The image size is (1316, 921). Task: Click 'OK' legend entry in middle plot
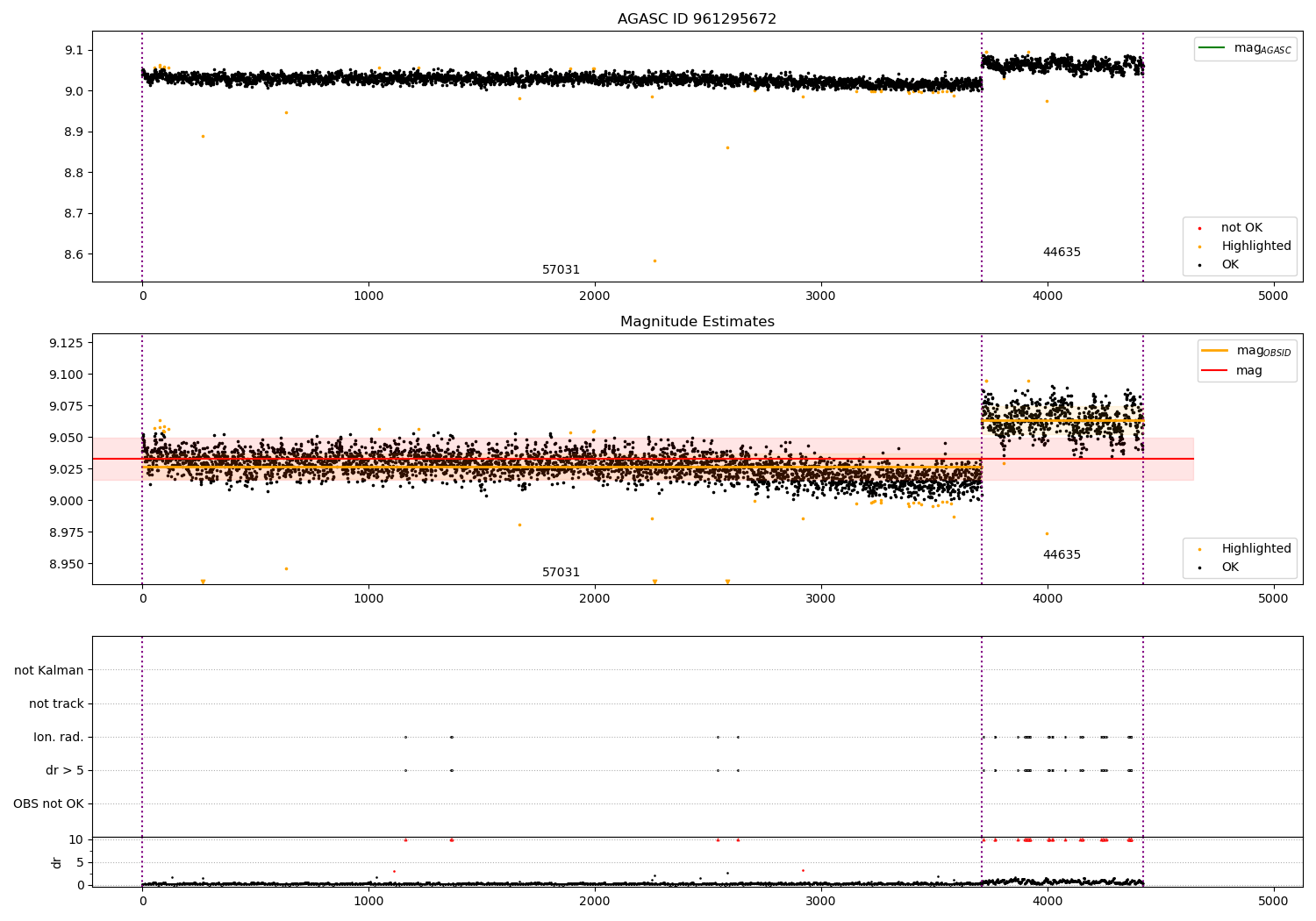point(1230,568)
